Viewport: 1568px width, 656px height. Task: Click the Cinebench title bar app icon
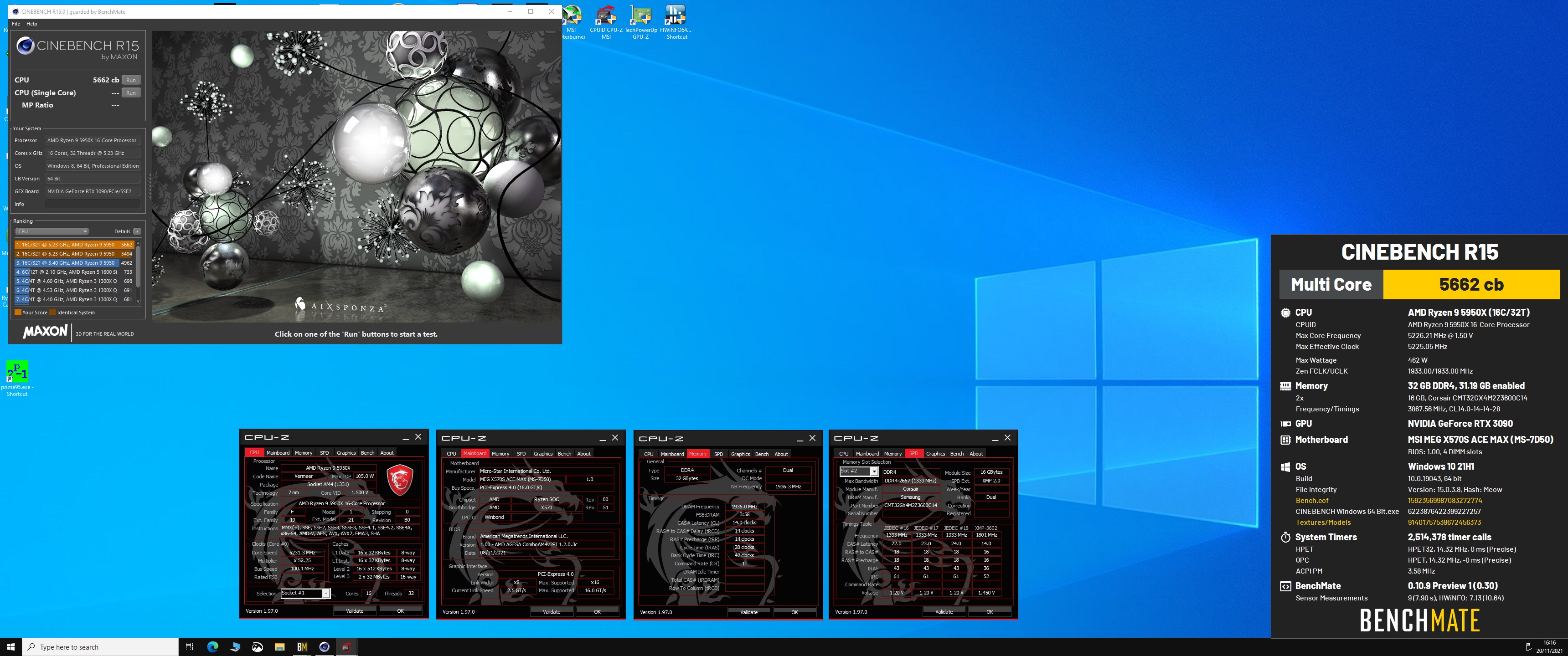click(15, 11)
